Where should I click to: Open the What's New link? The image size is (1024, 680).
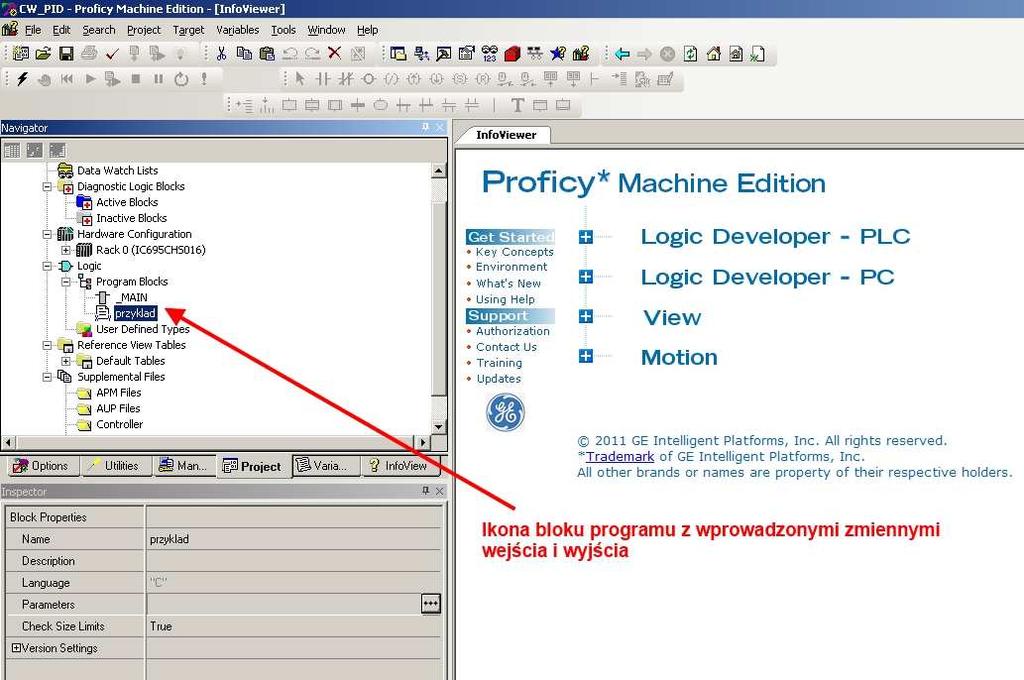point(508,283)
